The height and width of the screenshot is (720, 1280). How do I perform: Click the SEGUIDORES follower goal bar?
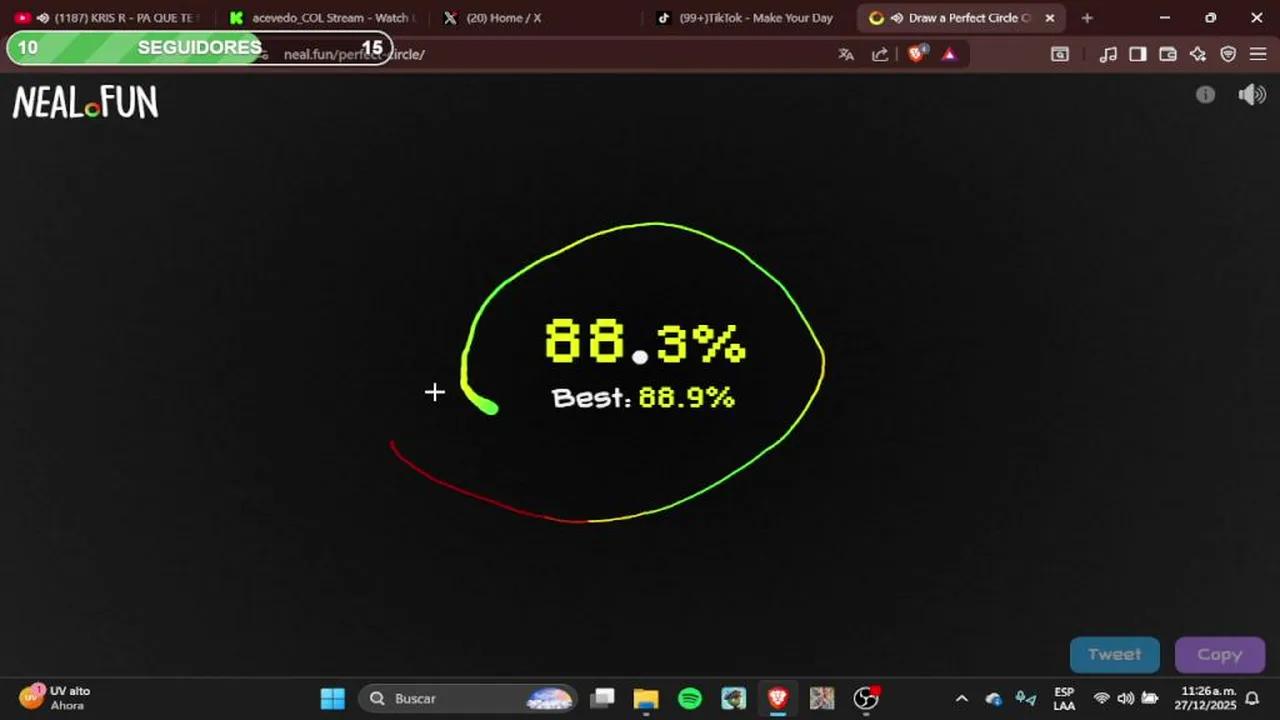(199, 48)
